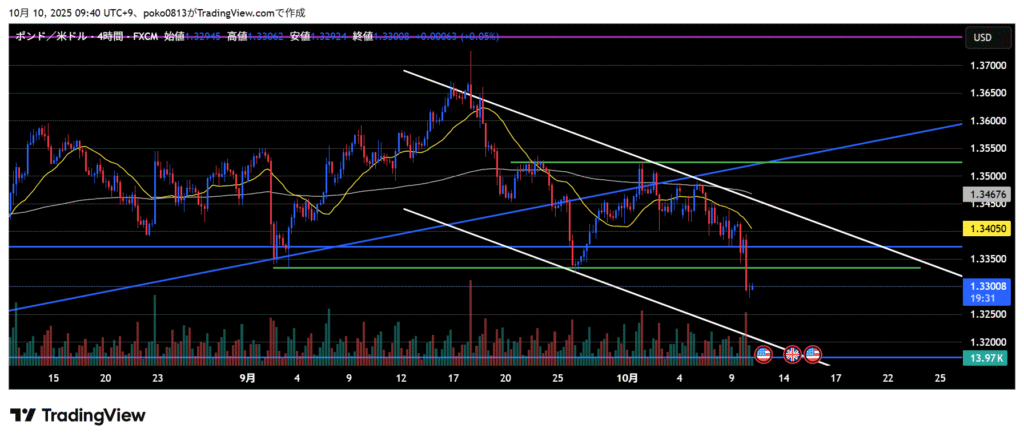Click the rightmost US flag event icon
1024x441 pixels.
coord(813,354)
